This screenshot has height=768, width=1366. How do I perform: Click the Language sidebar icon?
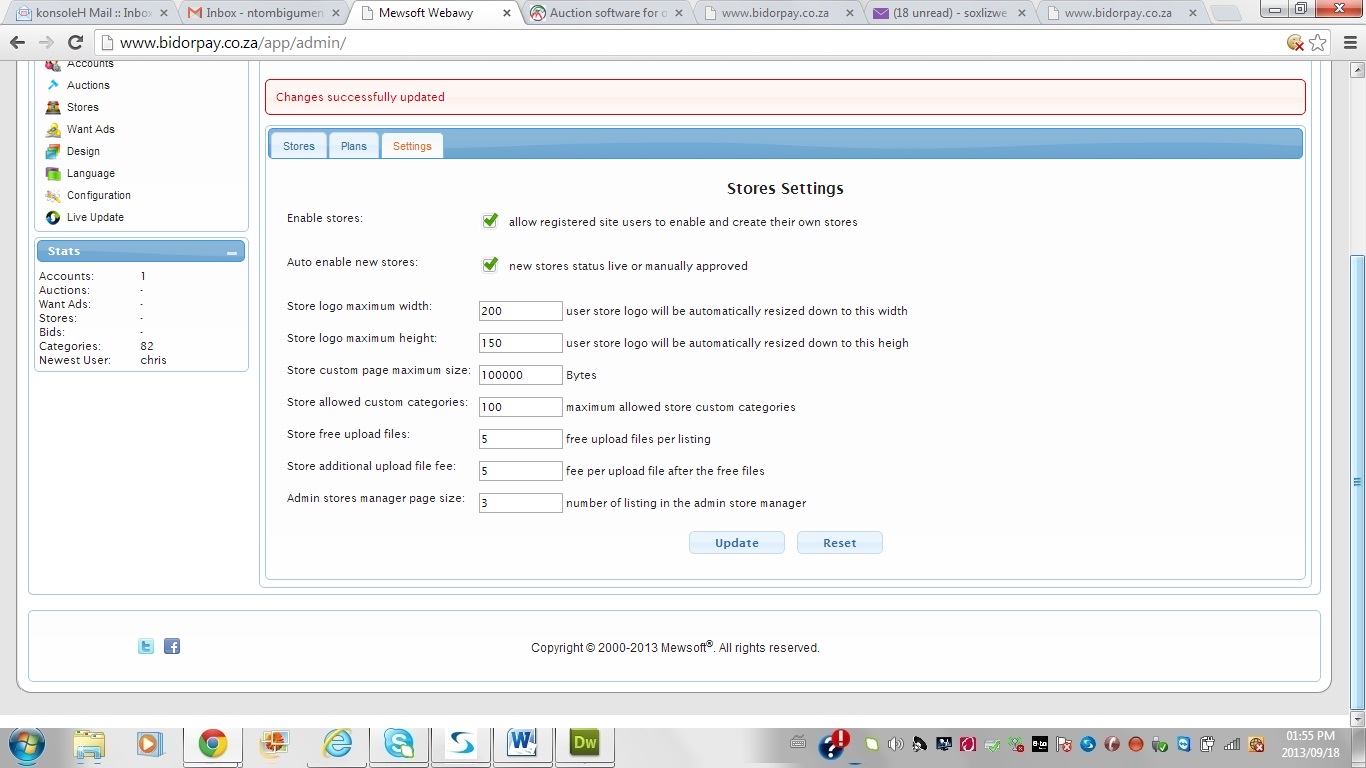click(x=53, y=173)
